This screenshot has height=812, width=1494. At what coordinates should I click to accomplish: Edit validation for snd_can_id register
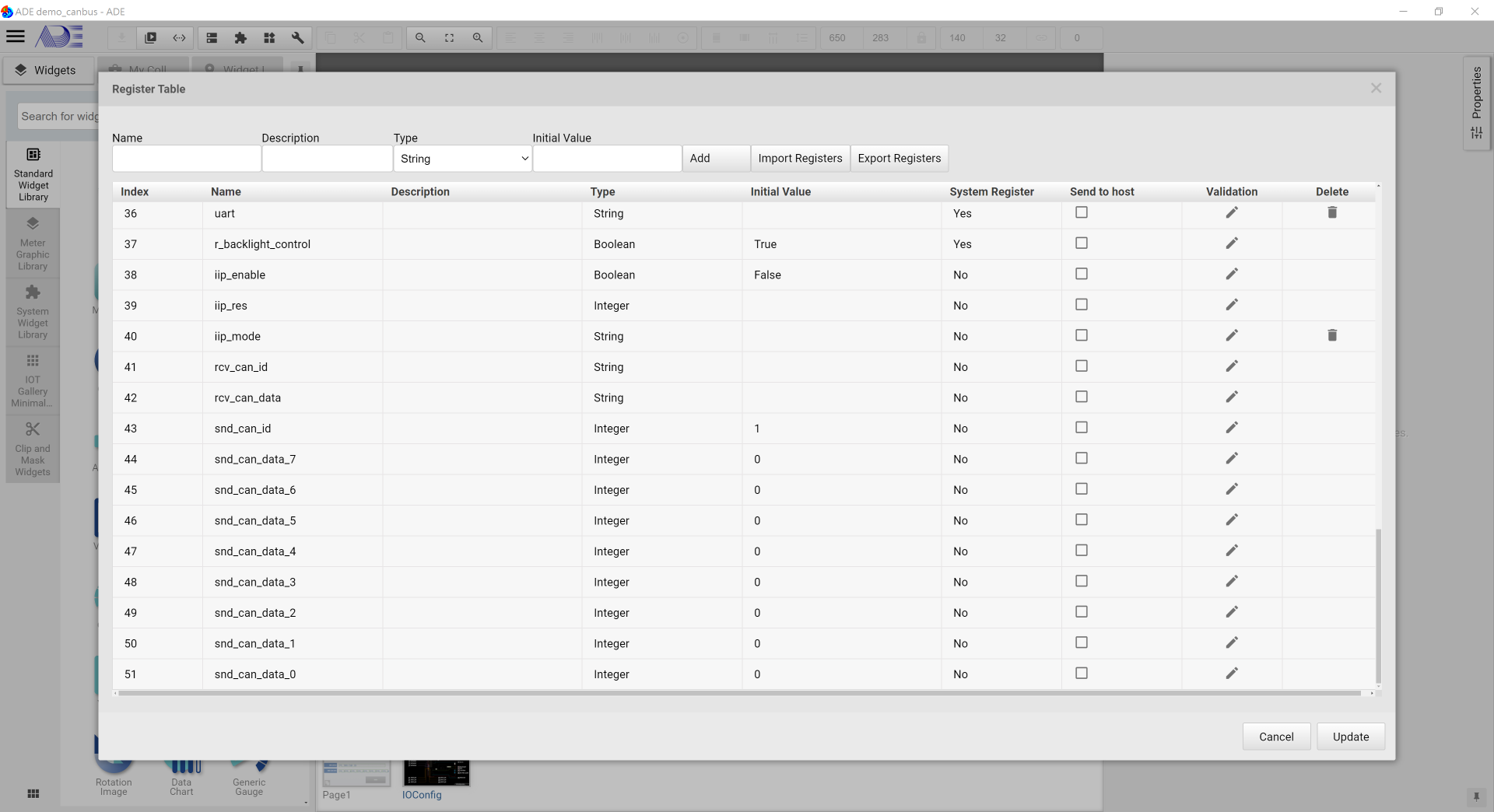(1231, 428)
